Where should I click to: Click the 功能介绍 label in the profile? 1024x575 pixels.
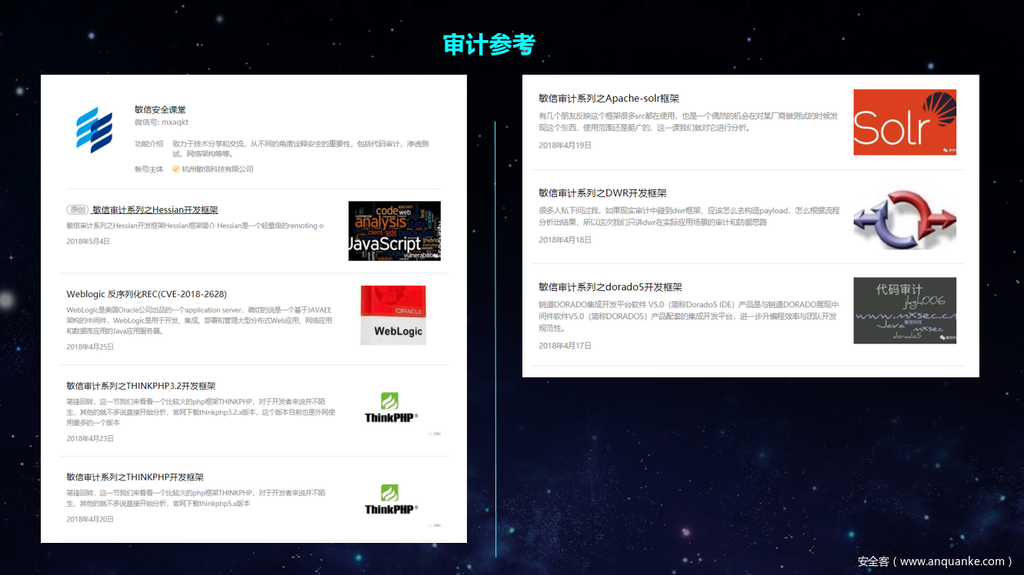tap(149, 144)
